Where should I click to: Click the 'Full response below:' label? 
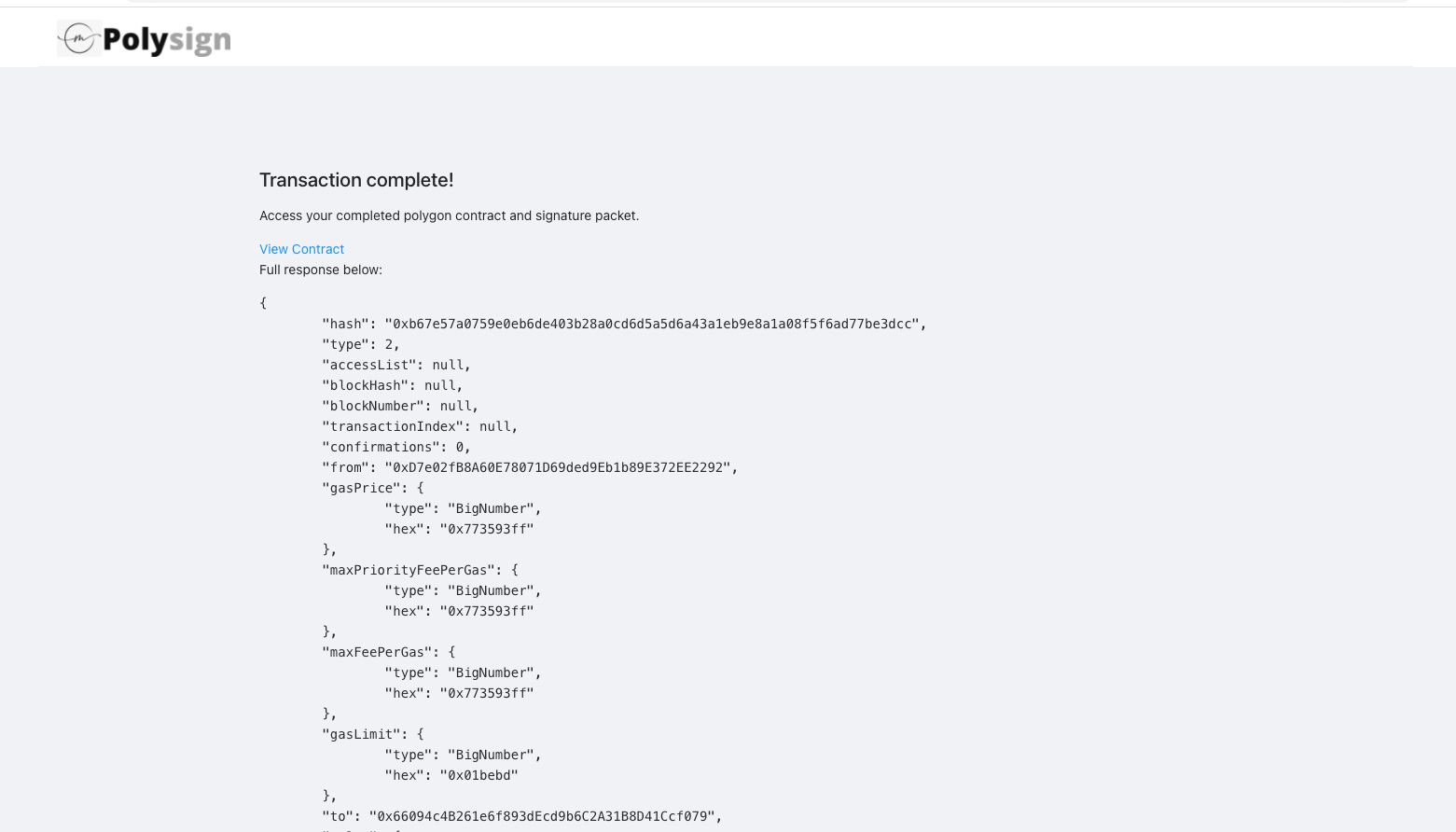pyautogui.click(x=321, y=270)
